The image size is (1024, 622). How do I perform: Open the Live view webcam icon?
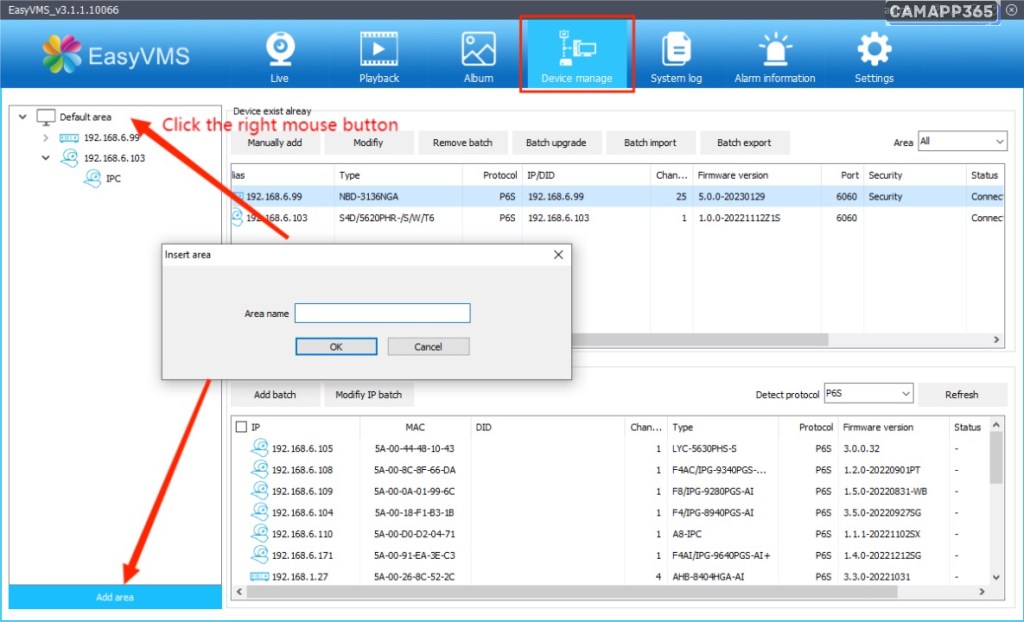(279, 49)
